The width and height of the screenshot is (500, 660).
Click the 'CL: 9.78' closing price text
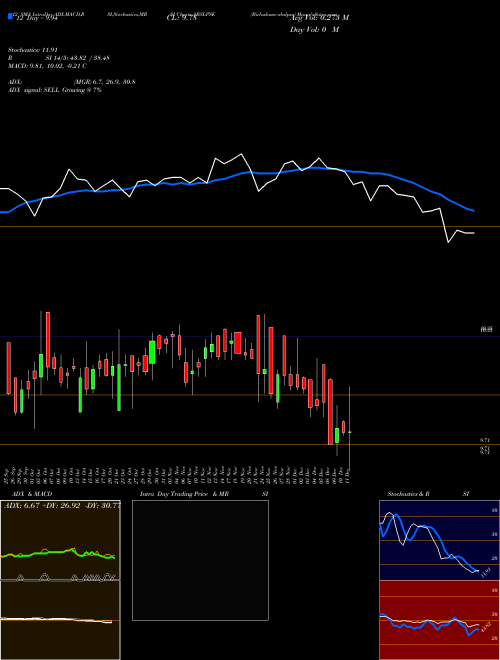182,18
